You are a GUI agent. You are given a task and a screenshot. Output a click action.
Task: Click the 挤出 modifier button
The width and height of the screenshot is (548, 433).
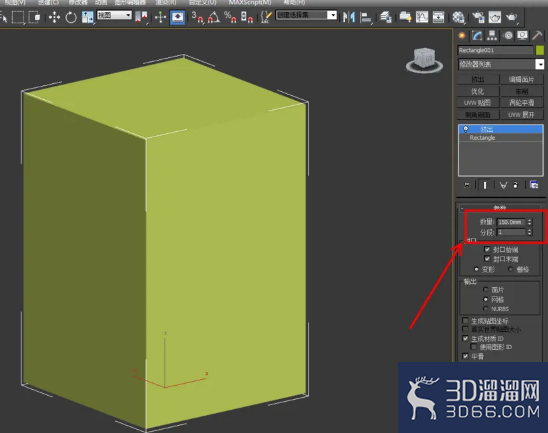(478, 80)
